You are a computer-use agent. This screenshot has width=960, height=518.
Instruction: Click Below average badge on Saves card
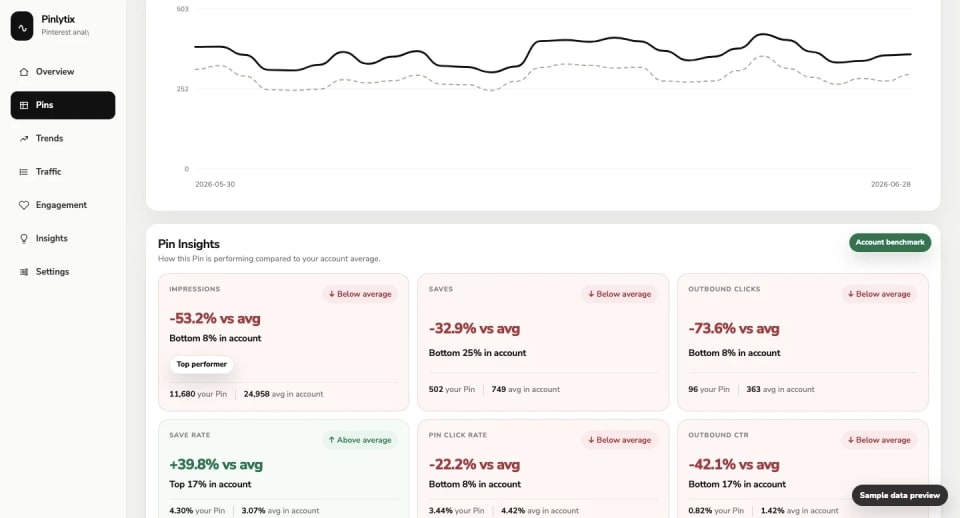(x=620, y=294)
